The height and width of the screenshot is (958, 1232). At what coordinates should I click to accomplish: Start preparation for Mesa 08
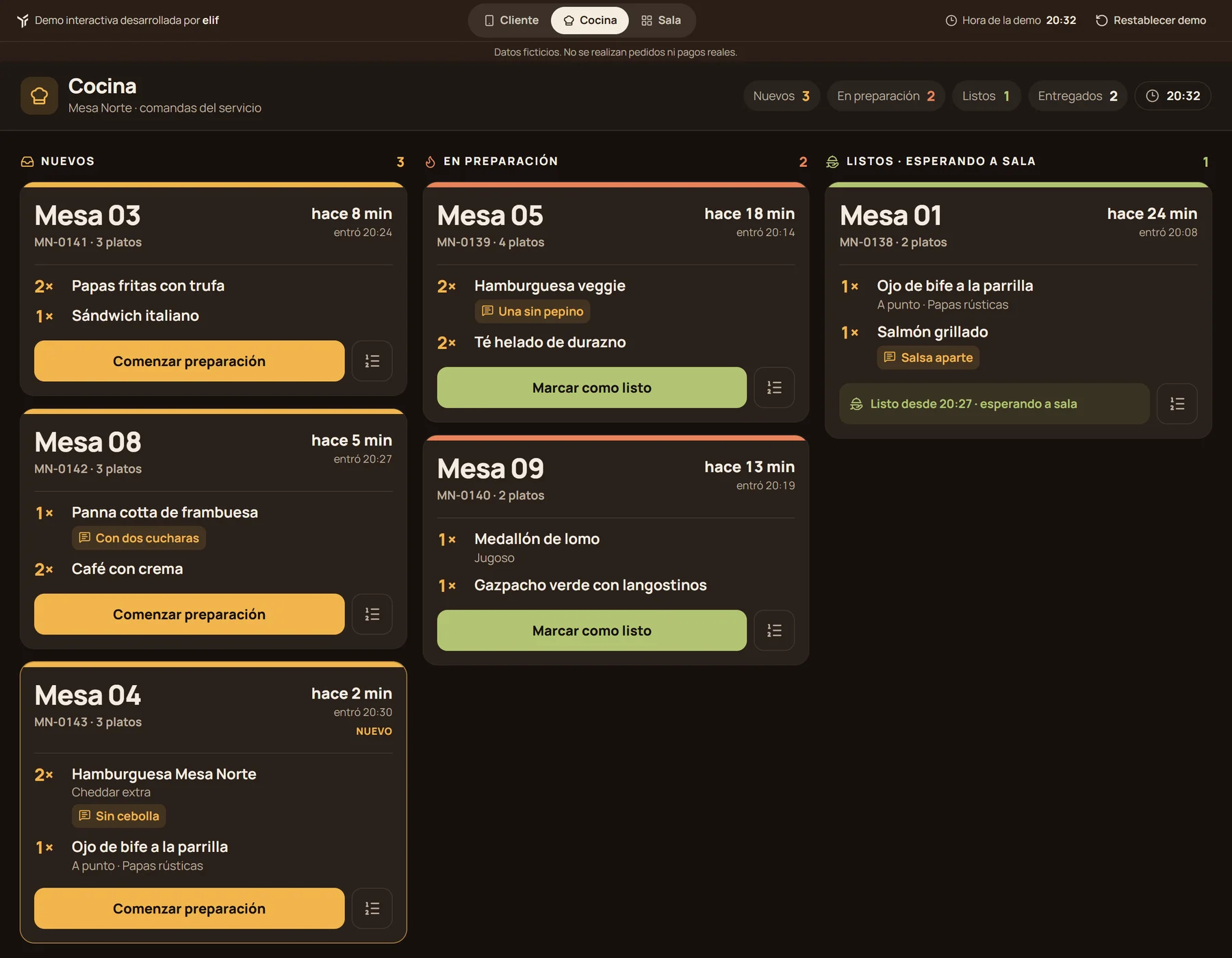click(189, 614)
